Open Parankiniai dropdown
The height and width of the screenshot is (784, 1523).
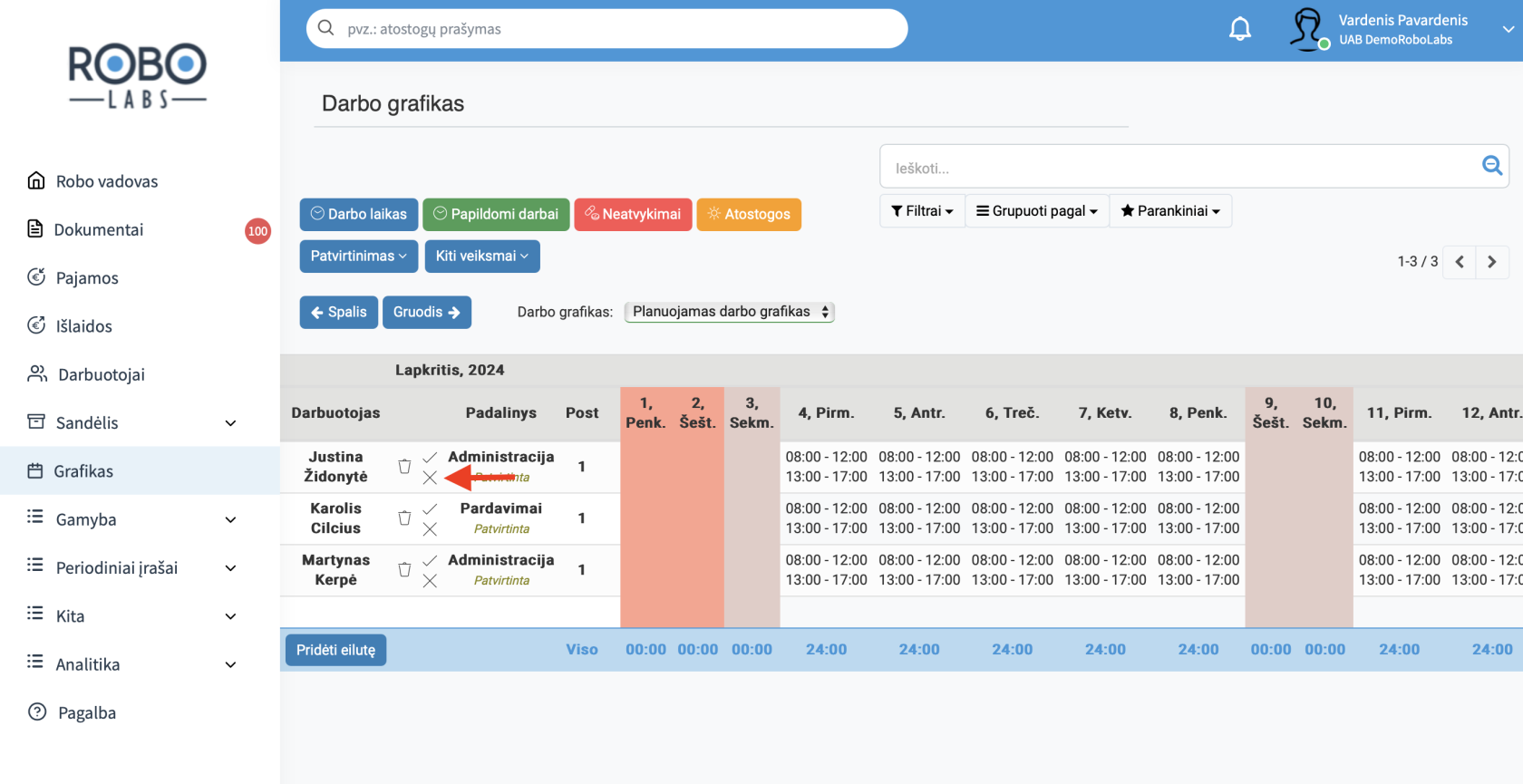1170,211
